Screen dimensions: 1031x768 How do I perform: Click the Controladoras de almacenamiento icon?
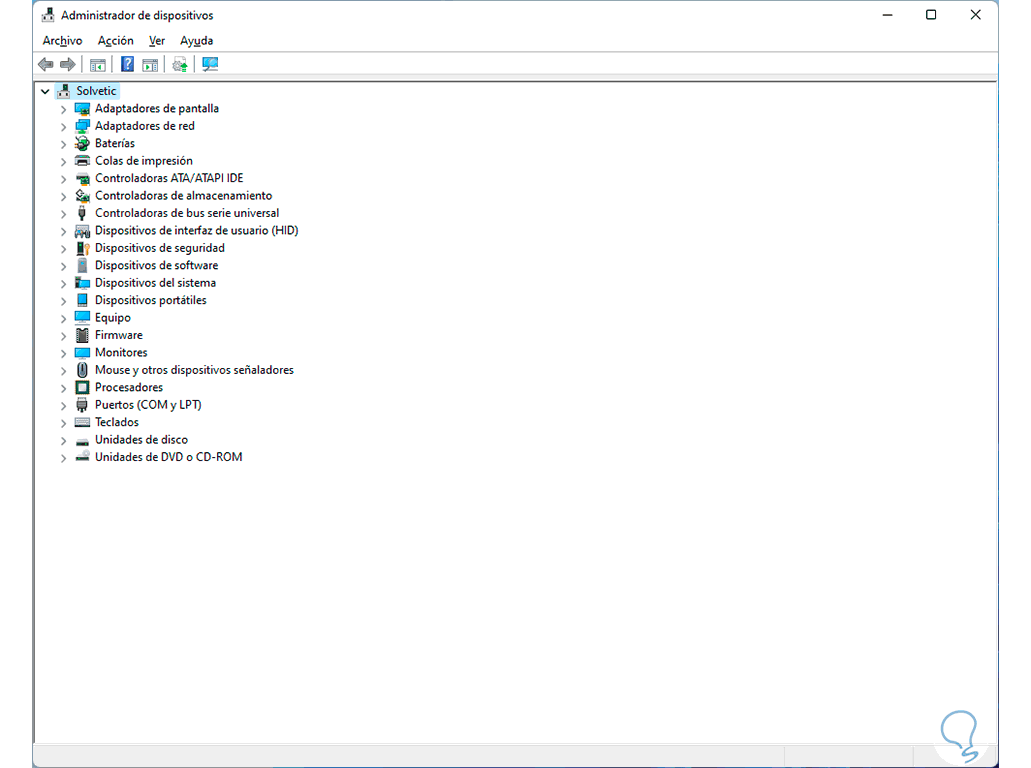click(x=82, y=196)
